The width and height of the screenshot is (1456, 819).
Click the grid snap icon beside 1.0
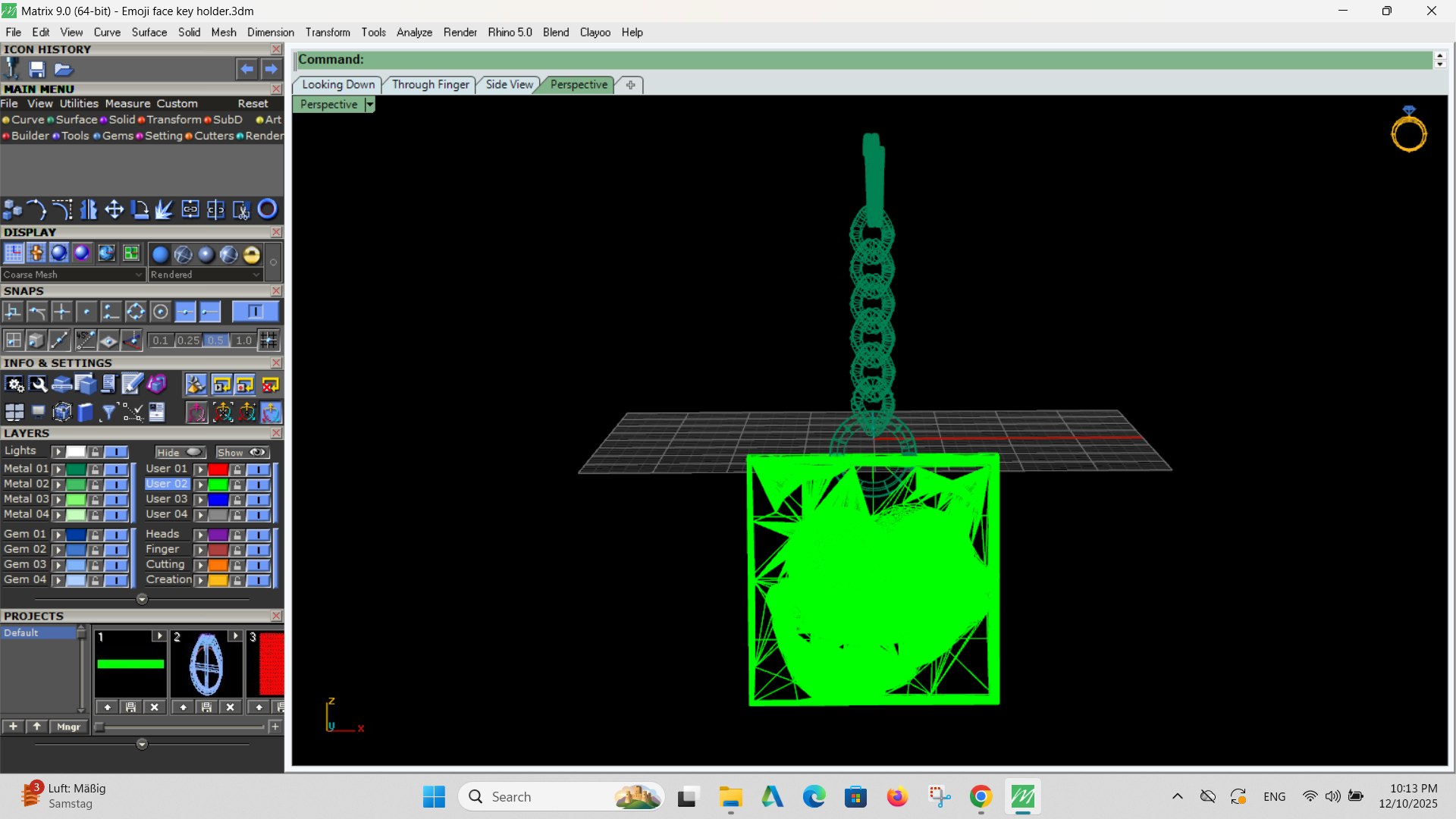268,340
